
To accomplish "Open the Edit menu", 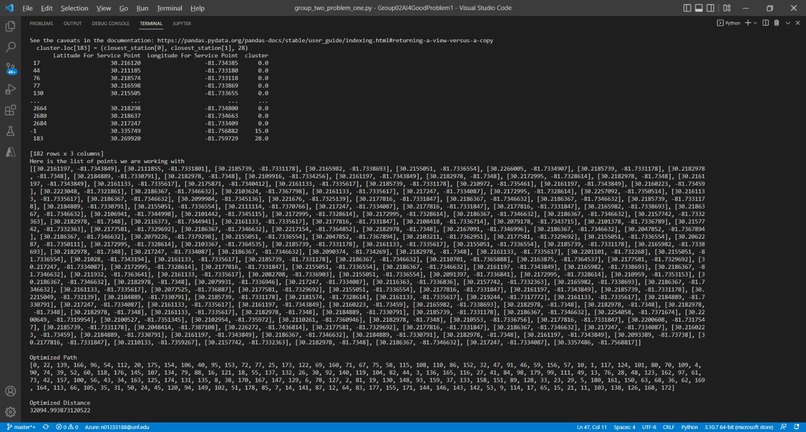I will [x=46, y=8].
